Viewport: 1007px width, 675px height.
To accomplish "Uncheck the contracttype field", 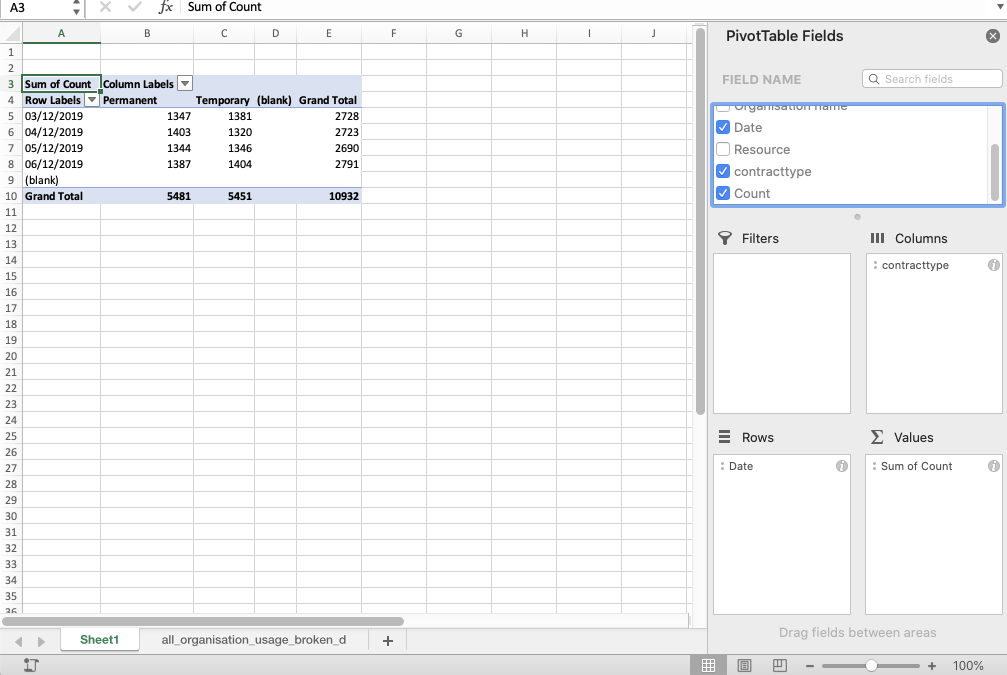I will (722, 171).
